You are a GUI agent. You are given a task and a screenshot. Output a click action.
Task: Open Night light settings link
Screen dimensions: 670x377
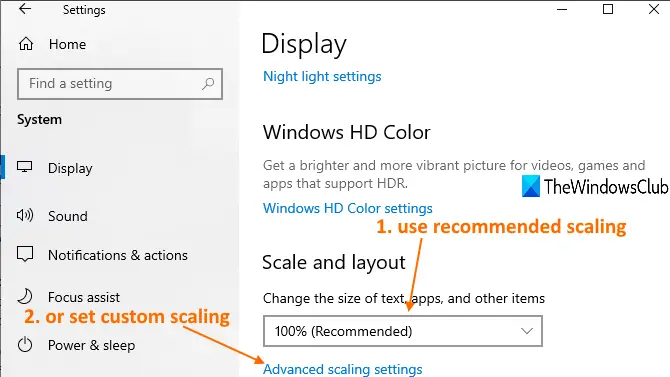pyautogui.click(x=322, y=77)
